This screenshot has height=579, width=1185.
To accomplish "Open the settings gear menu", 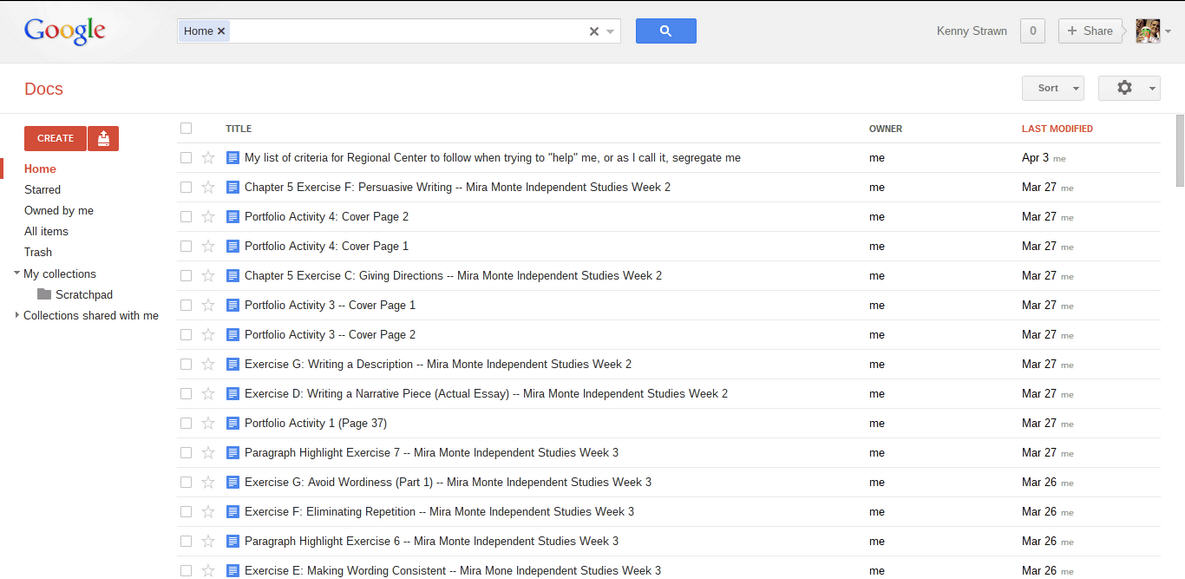I will (x=1128, y=88).
